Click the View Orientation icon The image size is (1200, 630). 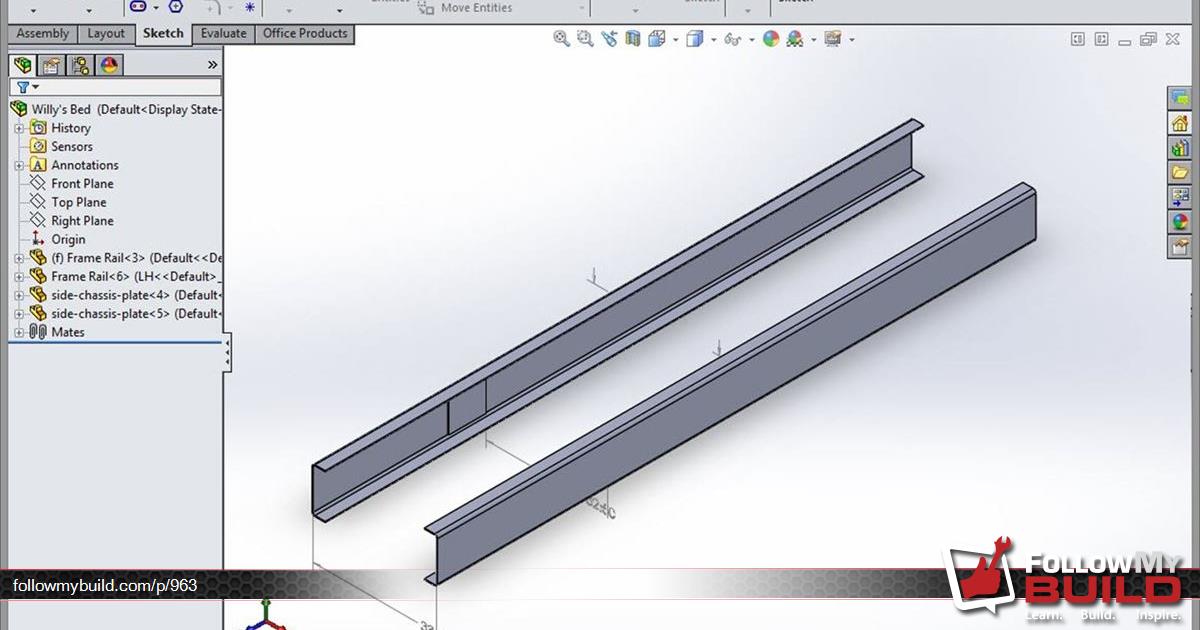point(657,39)
